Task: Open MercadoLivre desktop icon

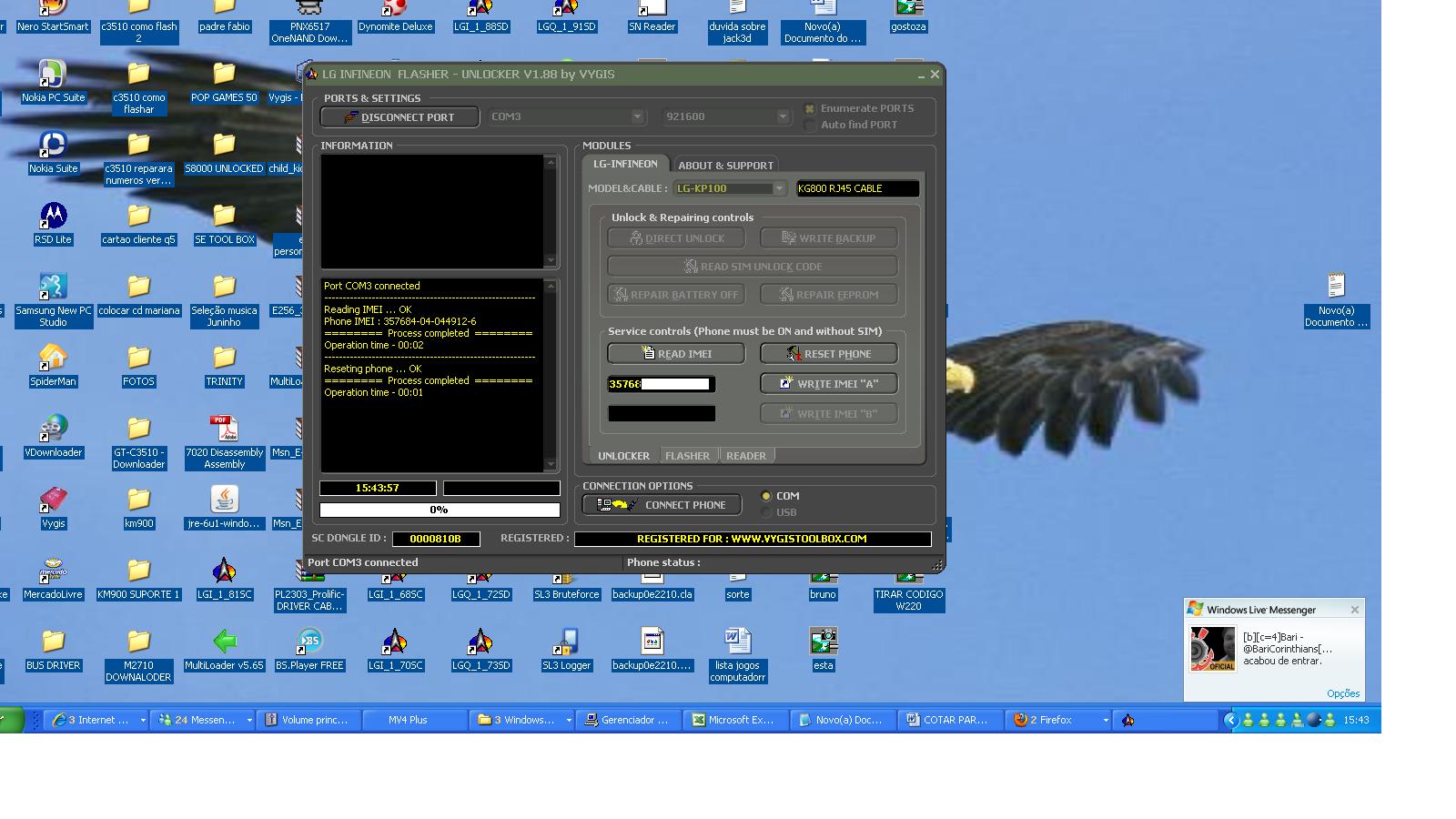Action: click(x=53, y=571)
